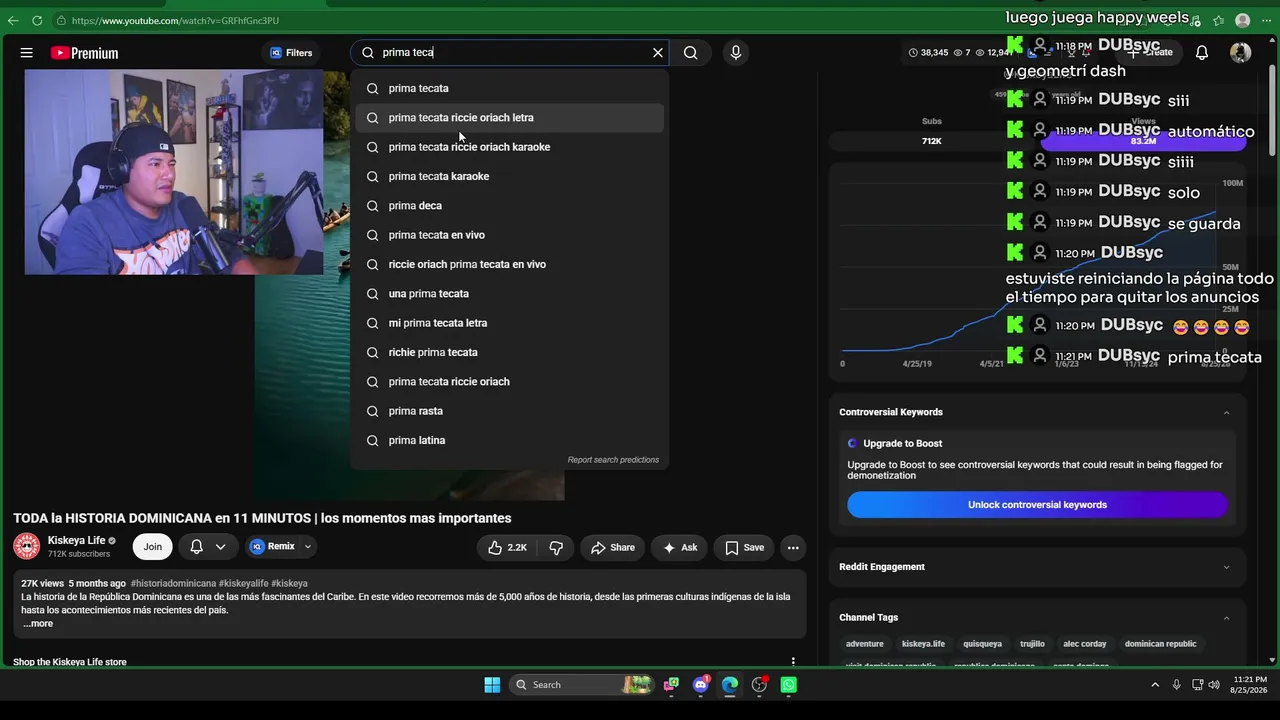Join the Kiskeya Life channel
Screen dimensions: 1280x720
[153, 547]
